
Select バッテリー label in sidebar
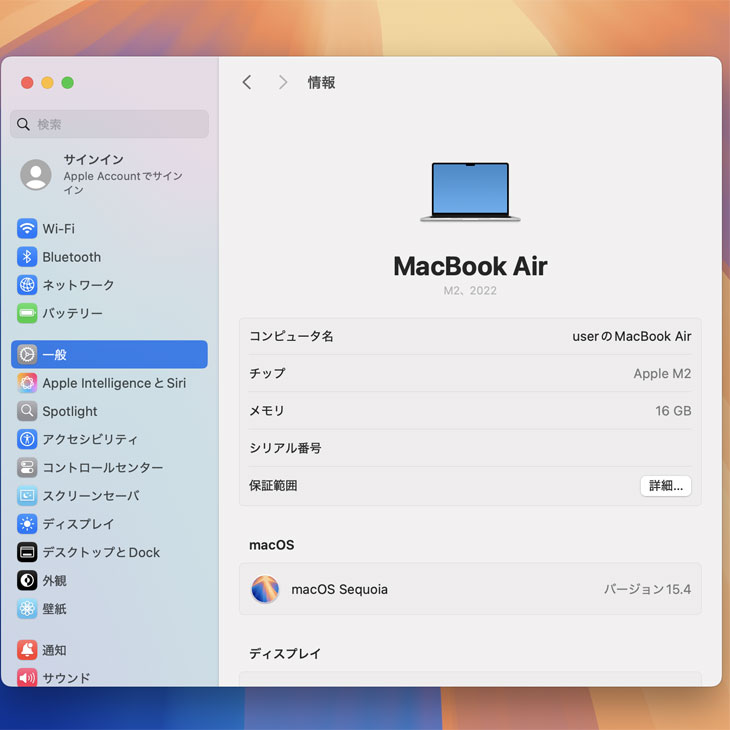tap(73, 313)
